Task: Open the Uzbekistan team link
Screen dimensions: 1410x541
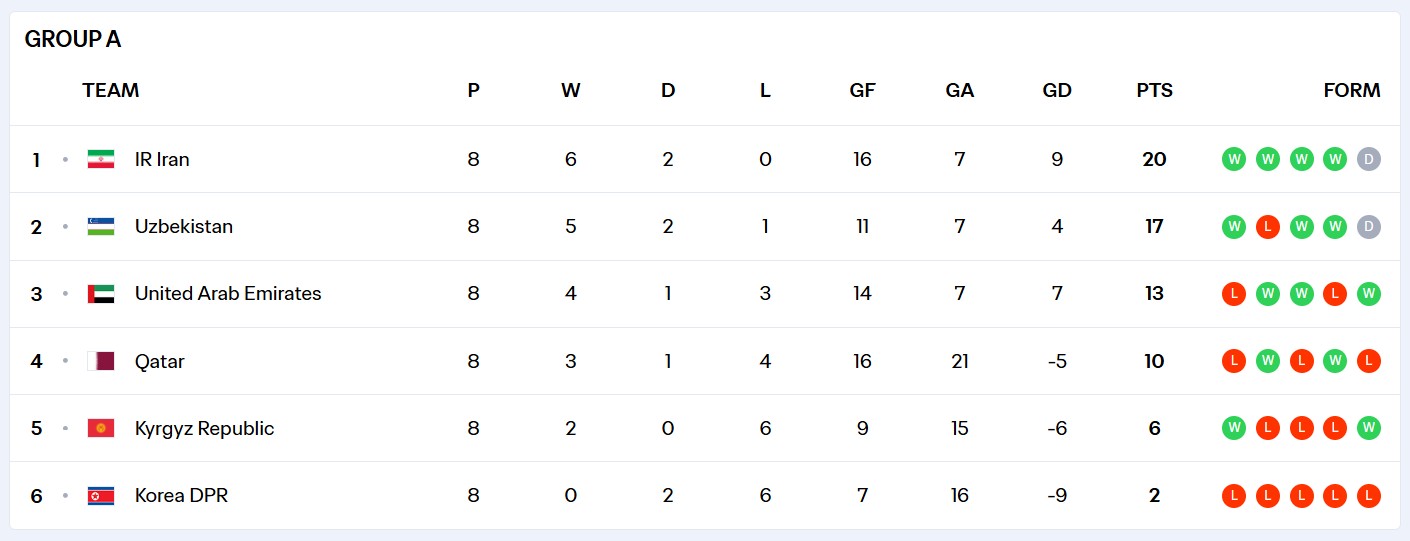Action: 184,226
